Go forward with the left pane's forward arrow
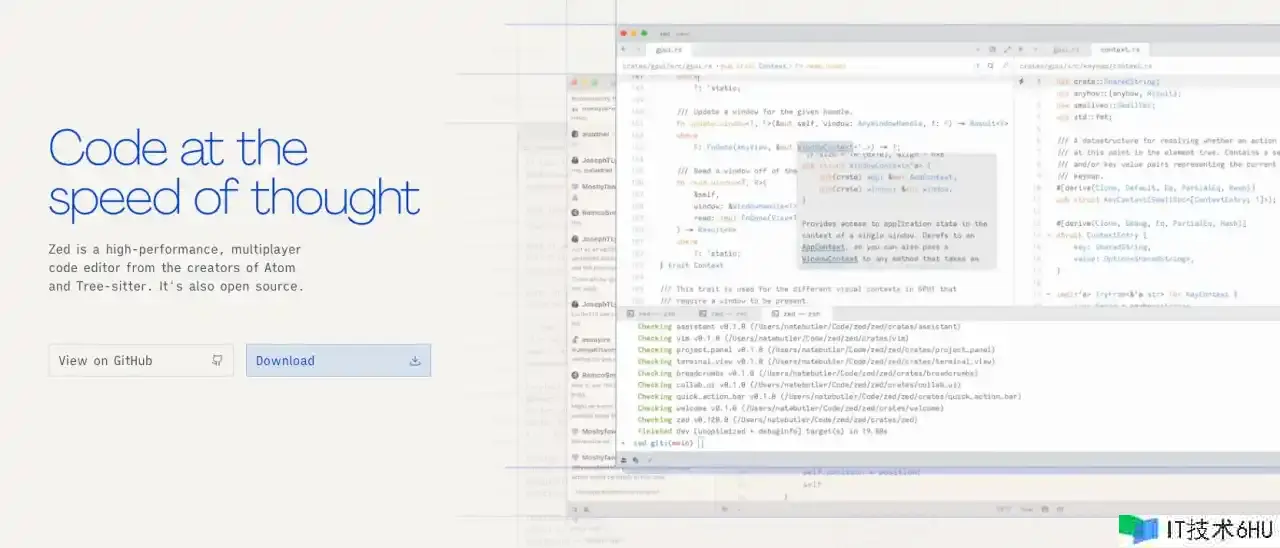 pyautogui.click(x=639, y=49)
